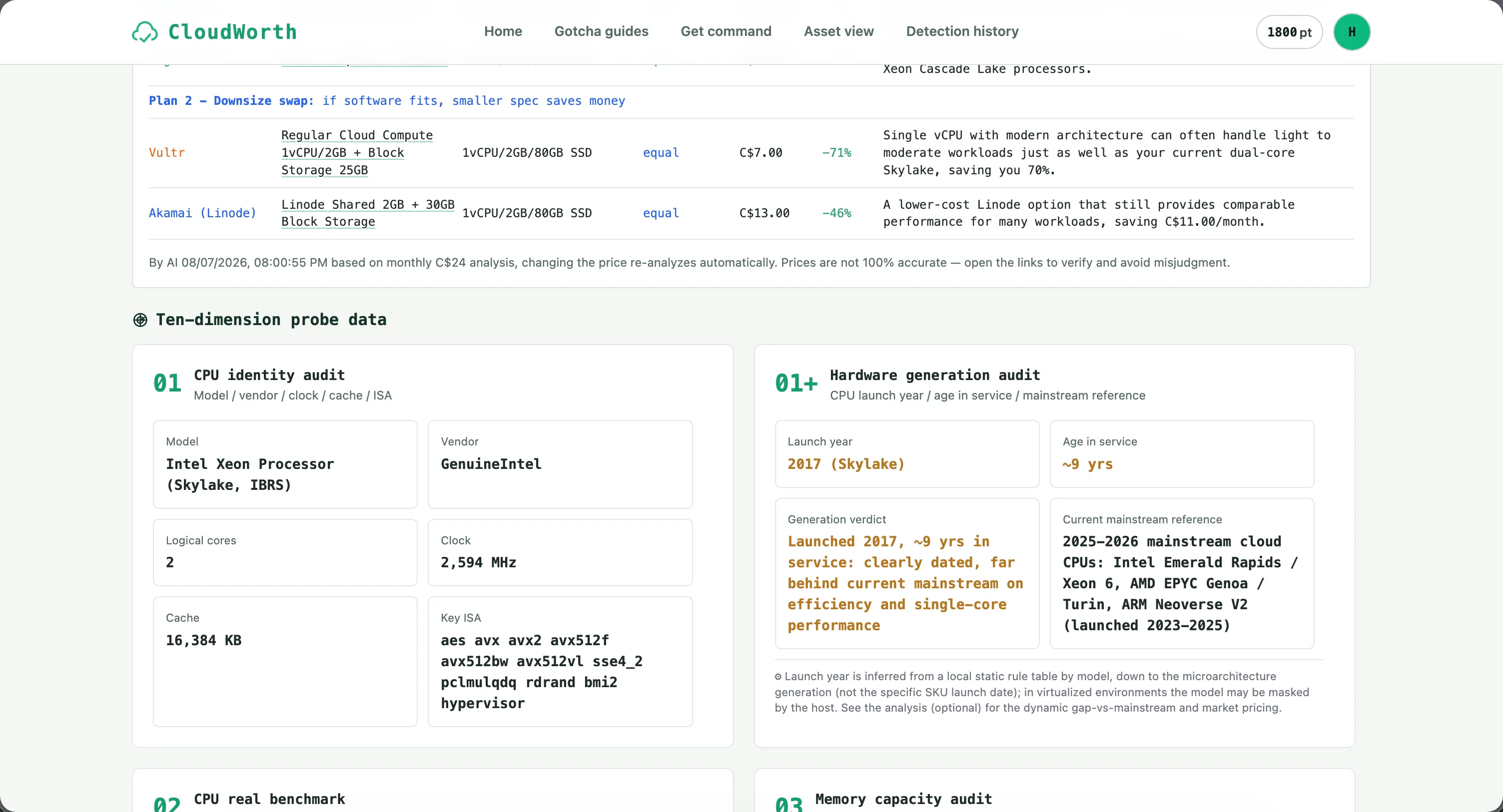
Task: Click the Current mainstream reference text
Action: coord(1180,583)
